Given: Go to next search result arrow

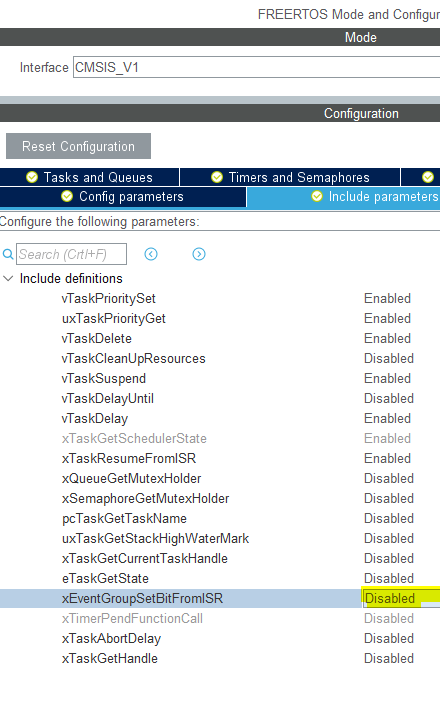Looking at the screenshot, I should [199, 254].
